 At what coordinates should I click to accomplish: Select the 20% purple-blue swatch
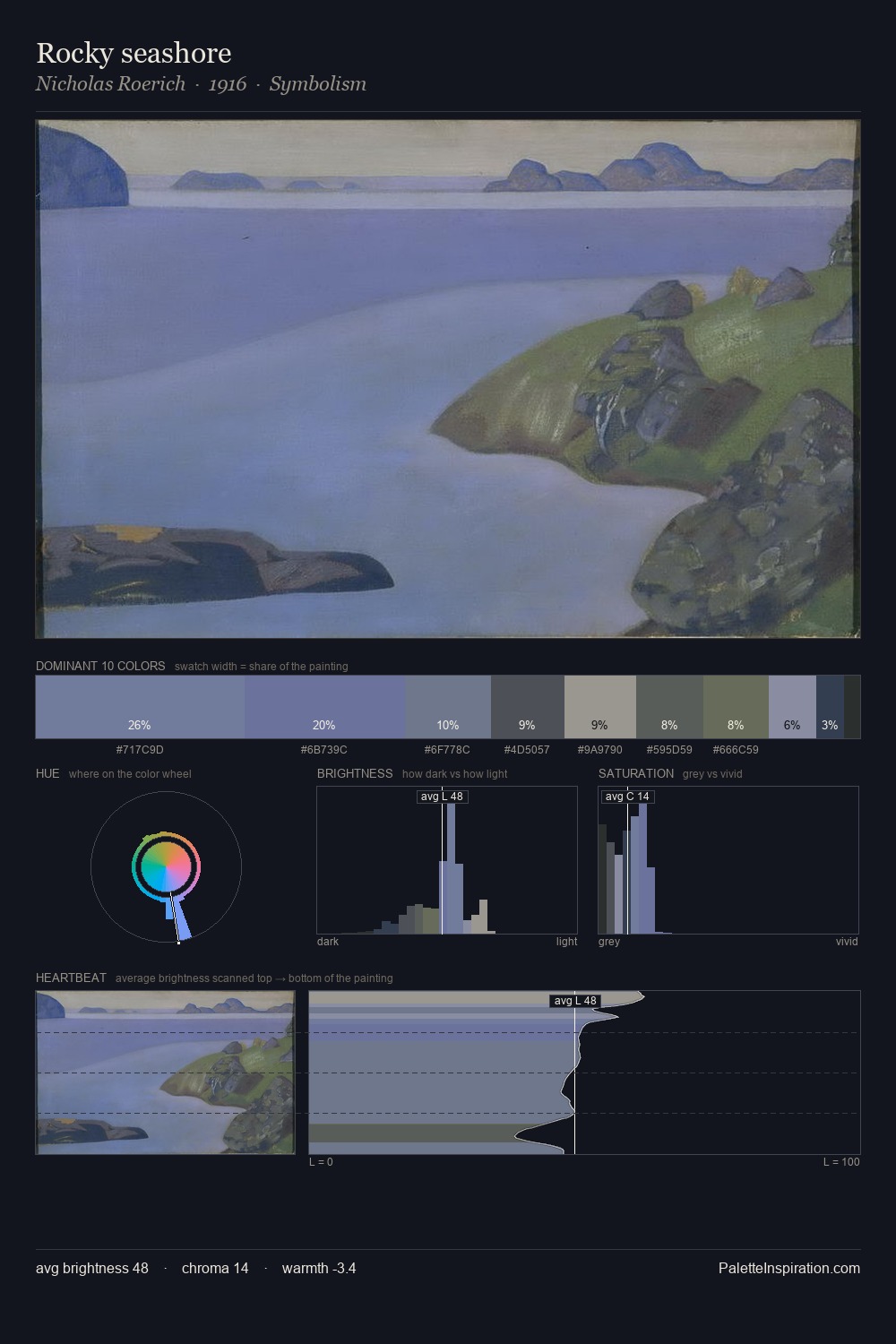click(324, 707)
